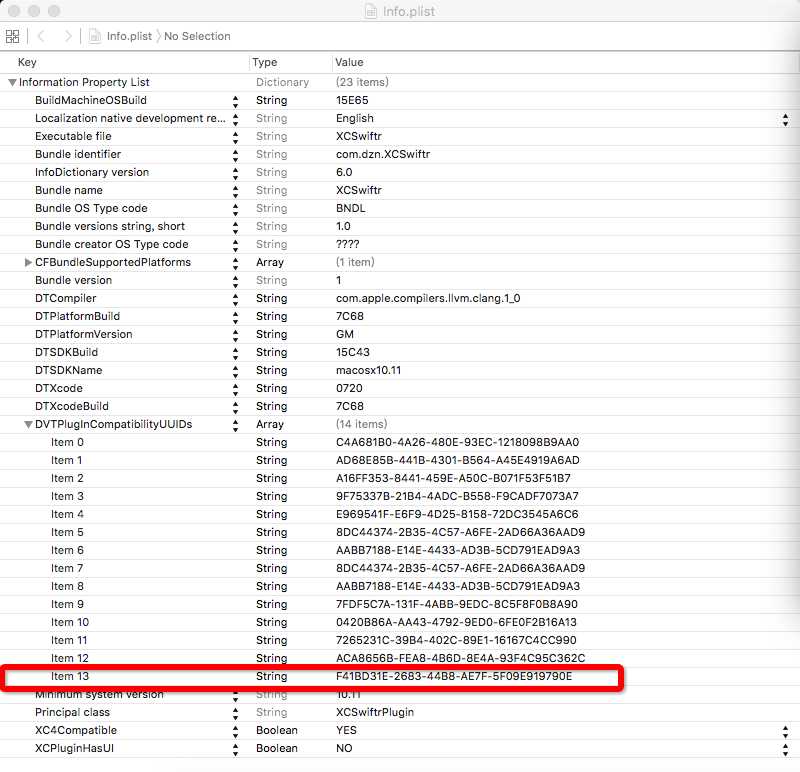The width and height of the screenshot is (800, 772).
Task: Select the value 15E65 for BuildMachineOSBuild
Action: [x=352, y=101]
